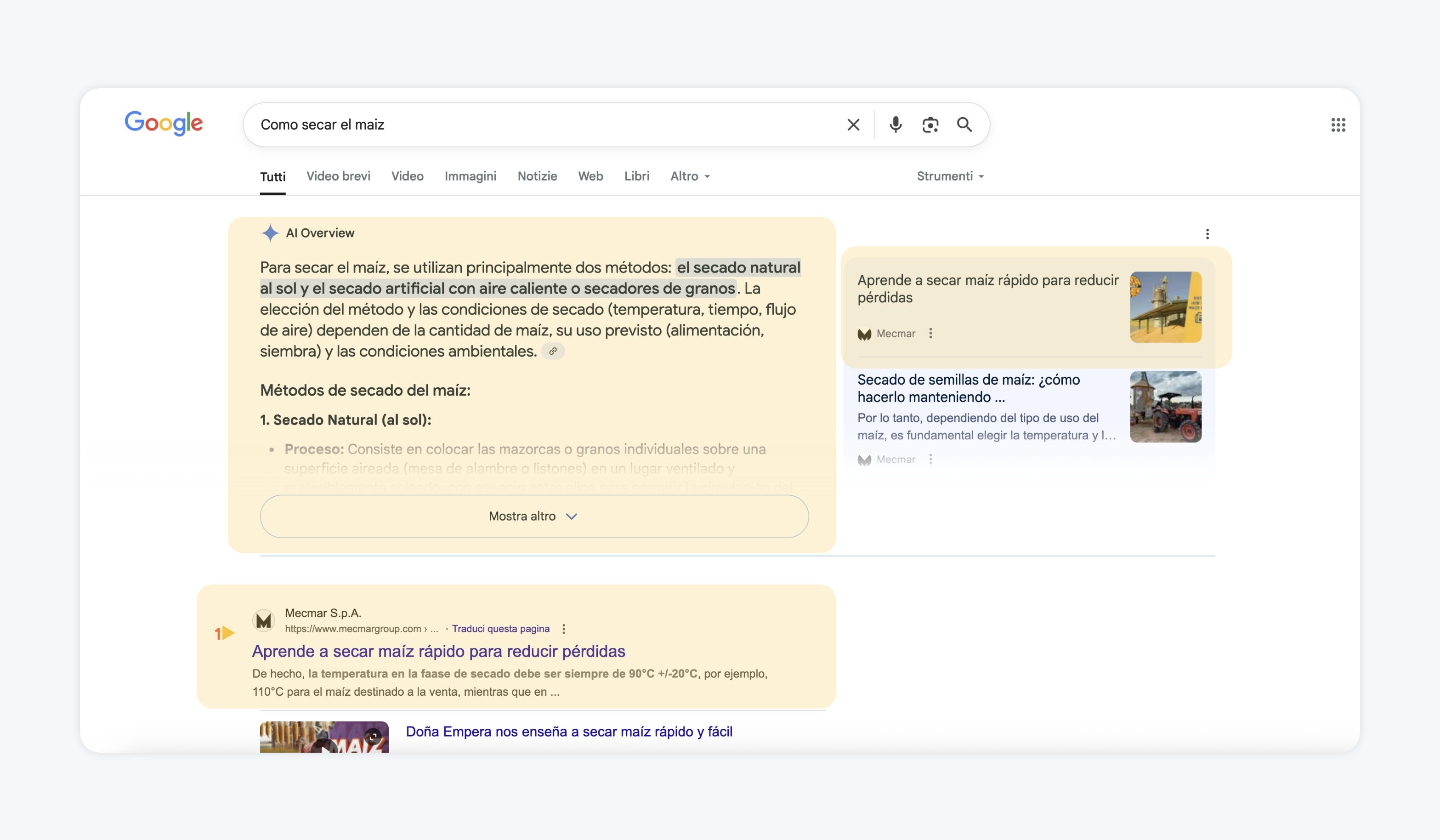Click the red tractor thumbnail
Viewport: 1440px width, 840px height.
[x=1166, y=407]
